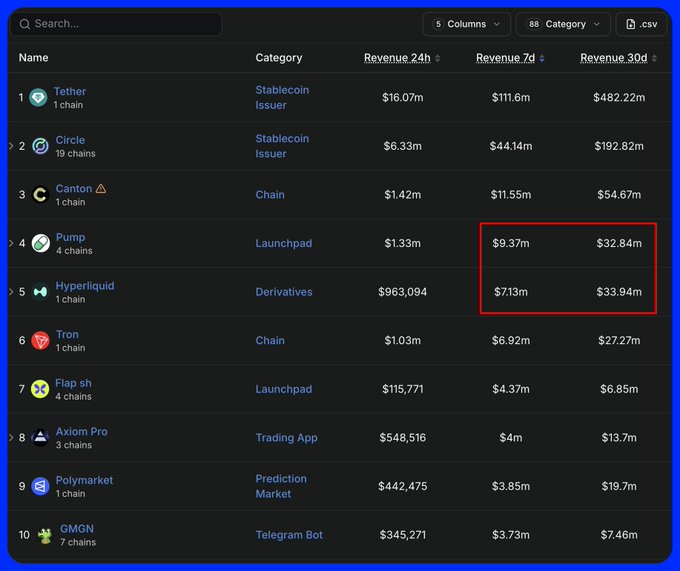680x571 pixels.
Task: Click the Tron logo icon
Action: click(x=40, y=340)
